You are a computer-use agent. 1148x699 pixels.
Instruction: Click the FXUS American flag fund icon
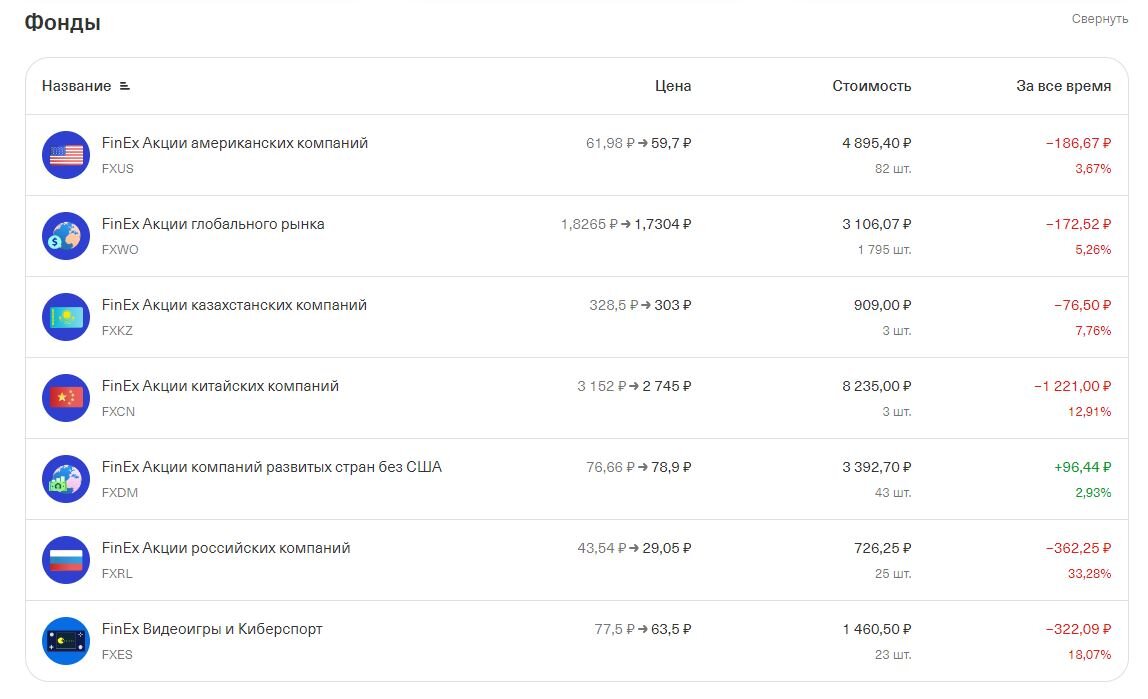click(66, 155)
